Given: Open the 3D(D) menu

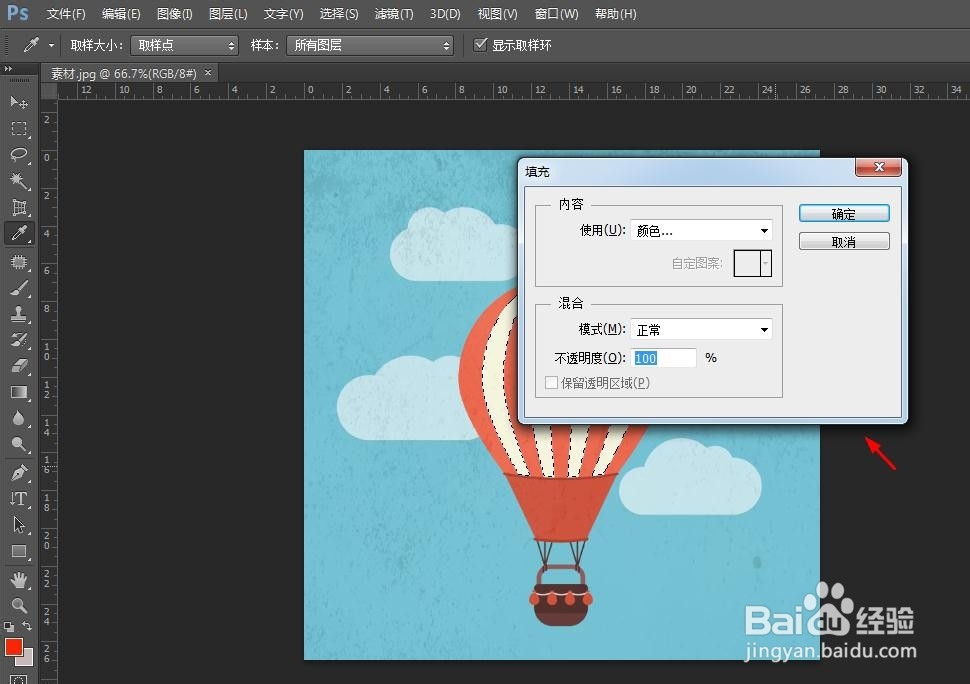Looking at the screenshot, I should tap(445, 14).
